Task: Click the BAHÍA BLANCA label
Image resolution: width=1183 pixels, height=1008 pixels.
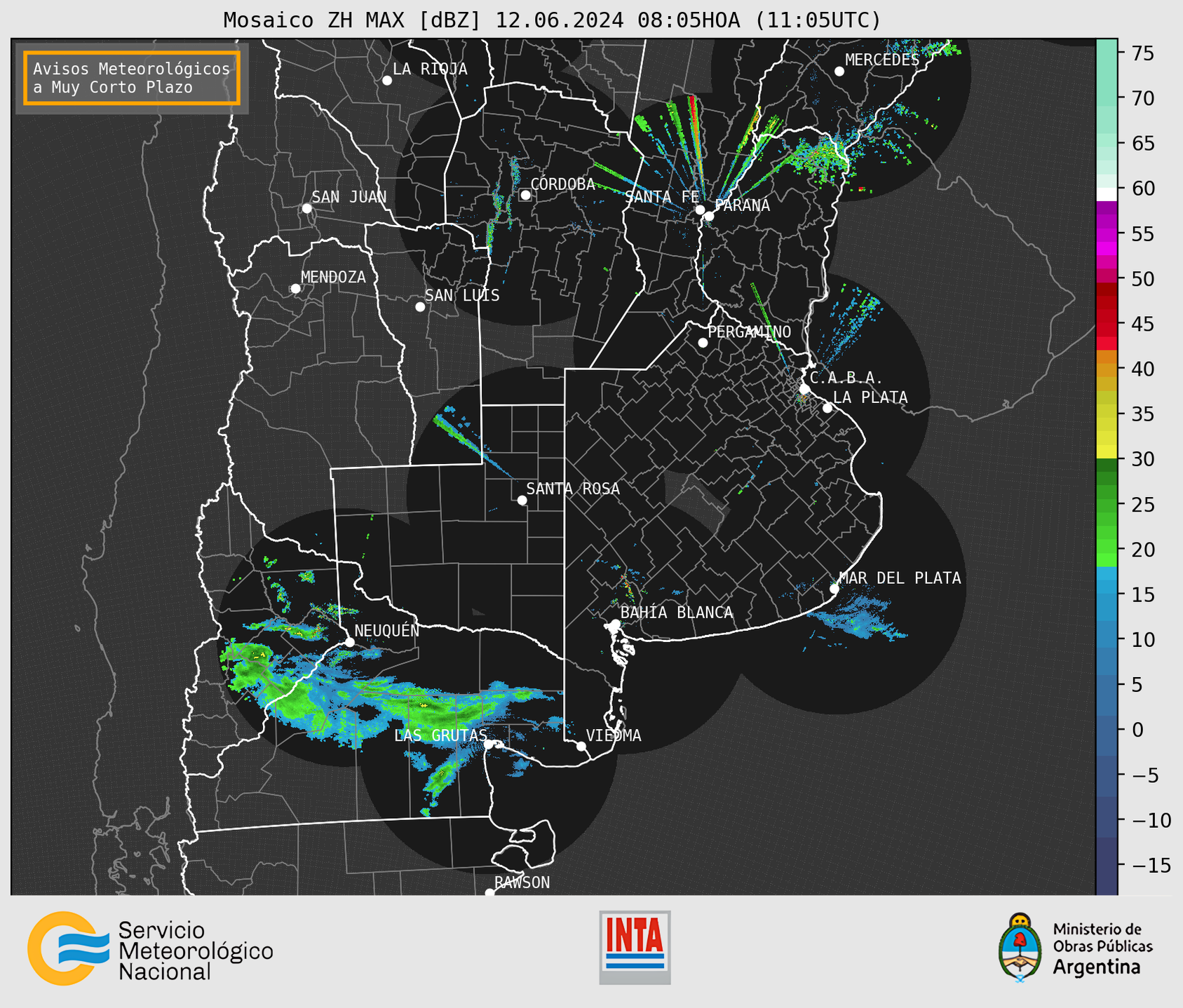Action: [x=677, y=613]
